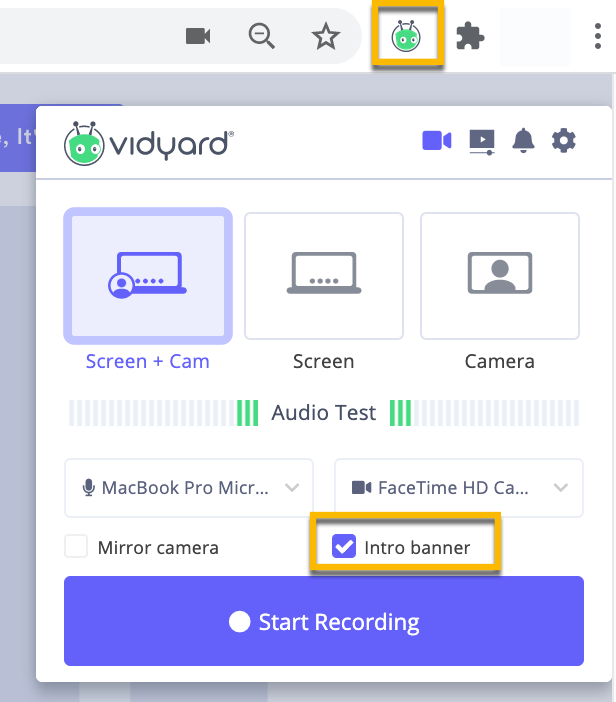The image size is (616, 702).
Task: Open the browser three-dot menu
Action: click(x=598, y=36)
